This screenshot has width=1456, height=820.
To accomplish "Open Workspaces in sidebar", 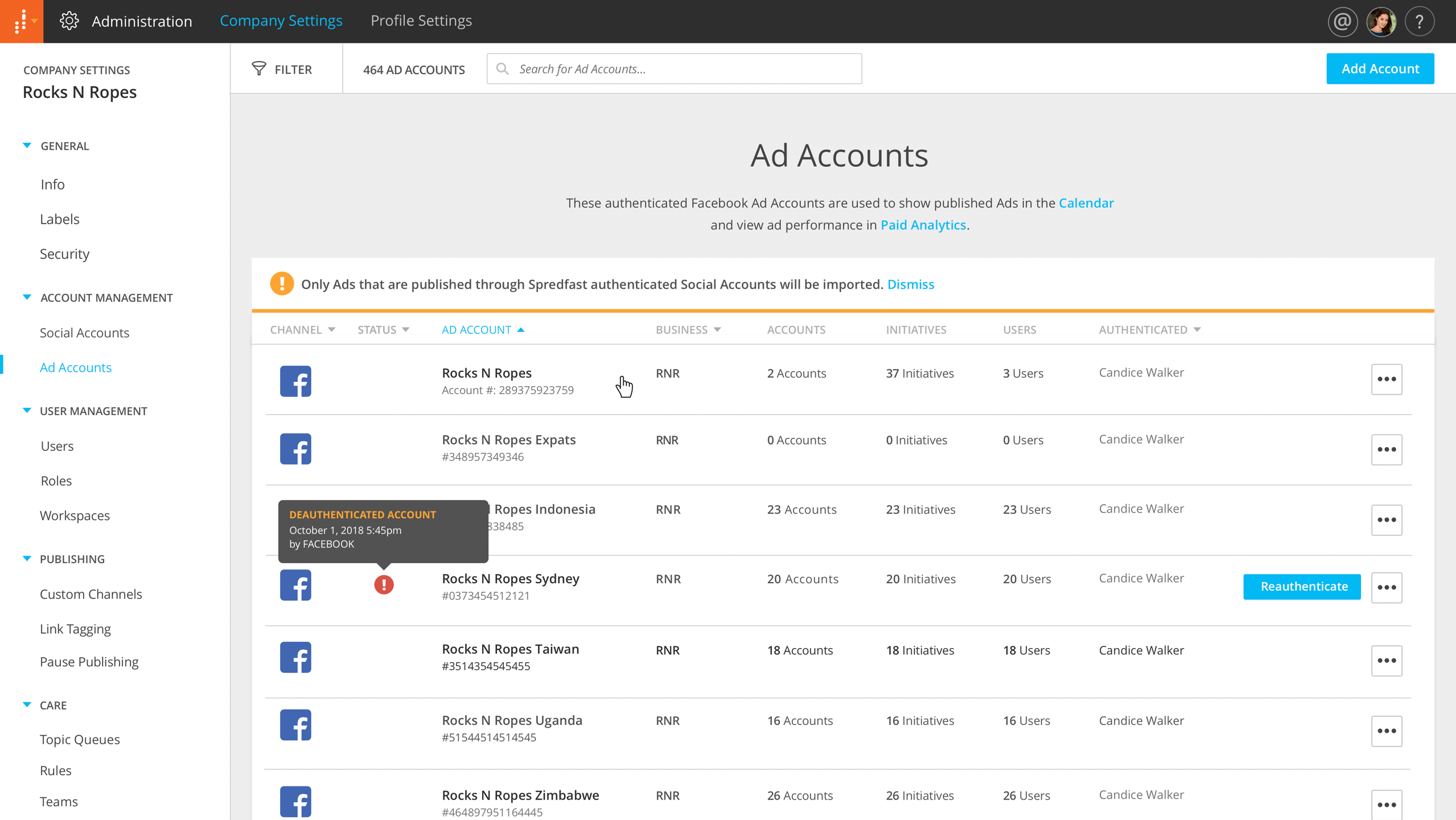I will (x=75, y=515).
